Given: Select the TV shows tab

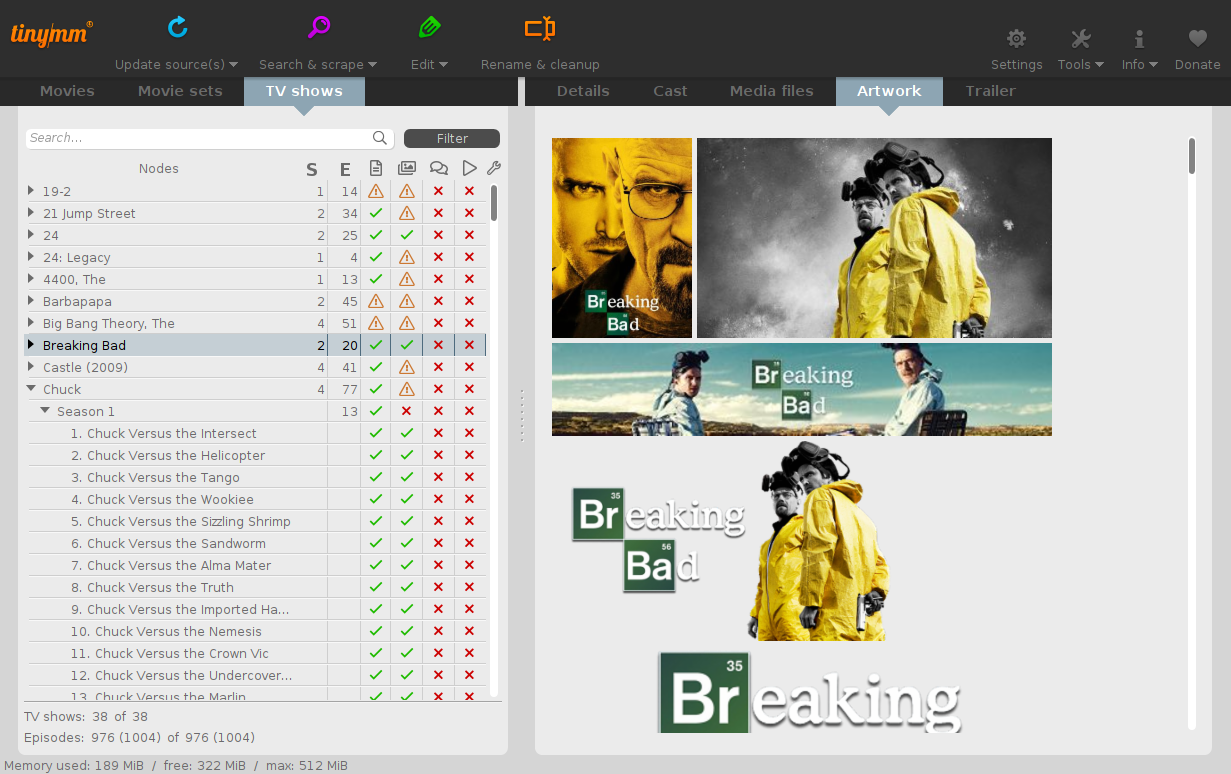Looking at the screenshot, I should [304, 91].
